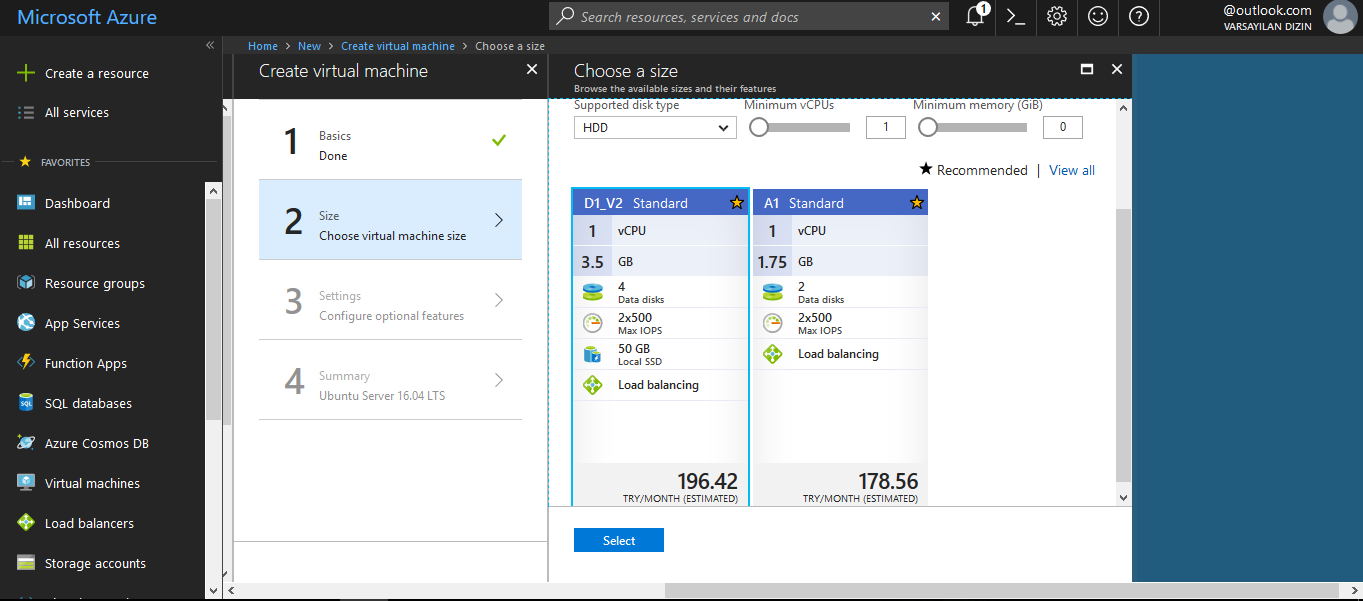Image resolution: width=1363 pixels, height=601 pixels.
Task: Open the help question mark icon
Action: 1138,16
